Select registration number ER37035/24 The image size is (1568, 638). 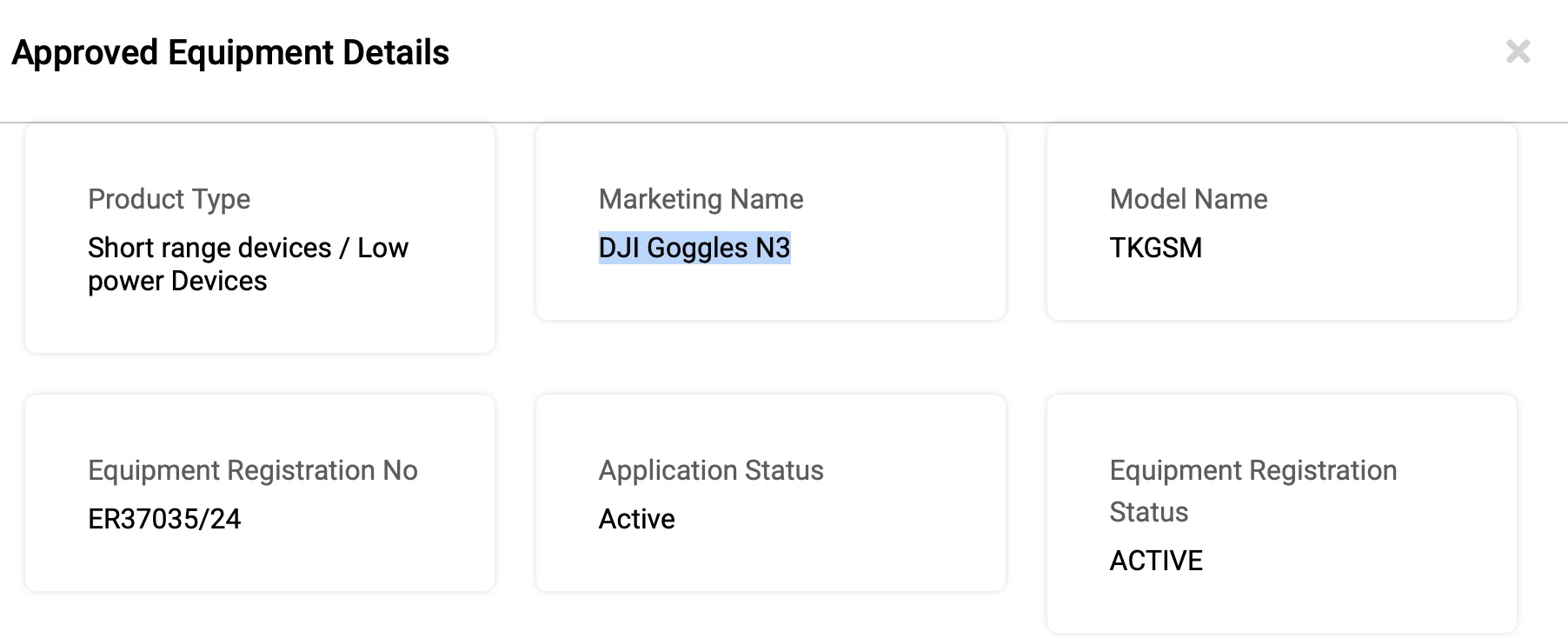coord(164,519)
